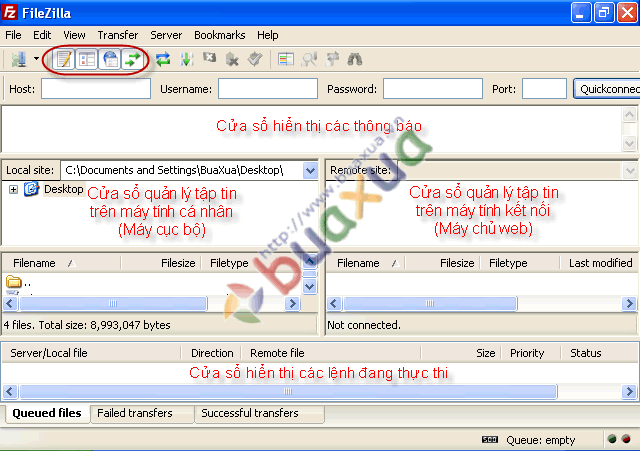Click message log scroll down arrow

point(629,144)
